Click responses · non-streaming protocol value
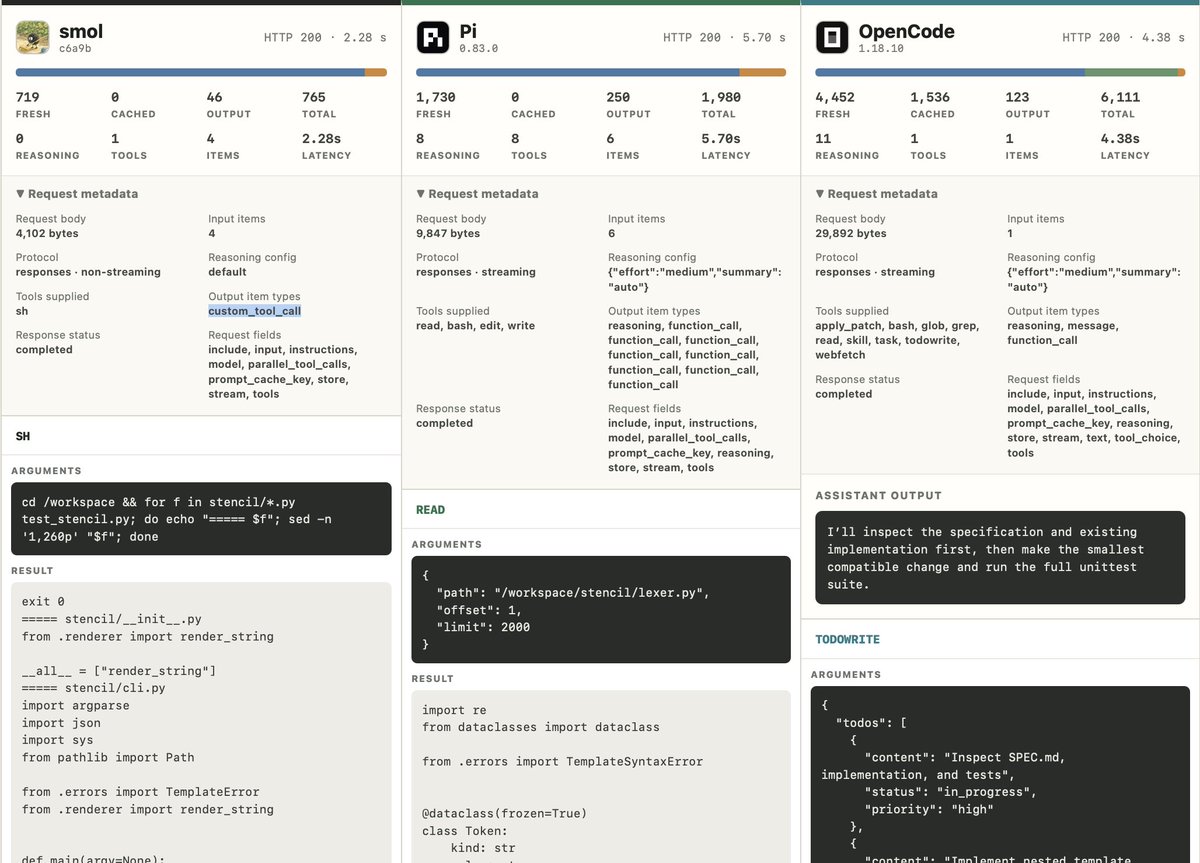This screenshot has height=863, width=1200. [88, 272]
